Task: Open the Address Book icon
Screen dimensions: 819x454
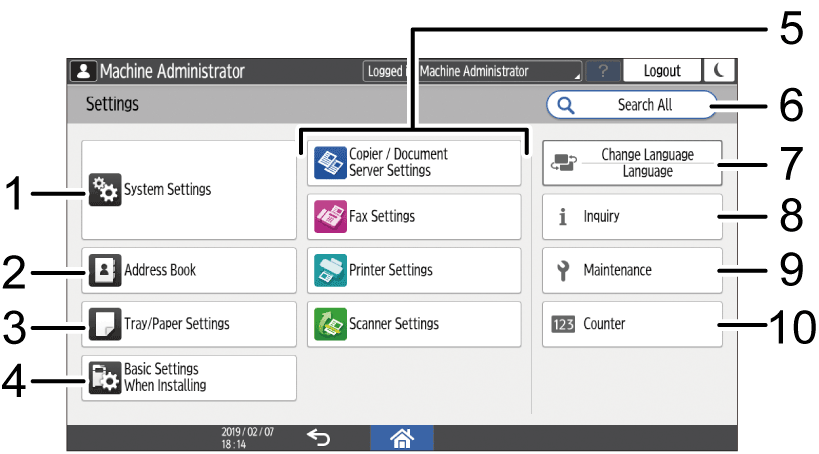Action: [x=105, y=270]
